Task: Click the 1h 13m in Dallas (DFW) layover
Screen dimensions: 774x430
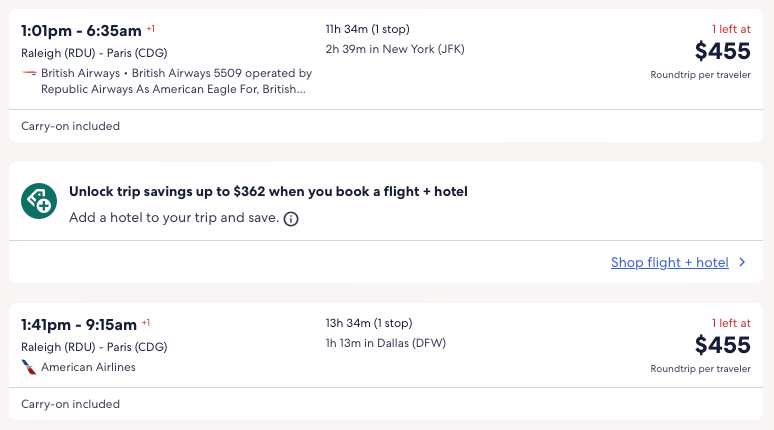Action: click(x=385, y=343)
